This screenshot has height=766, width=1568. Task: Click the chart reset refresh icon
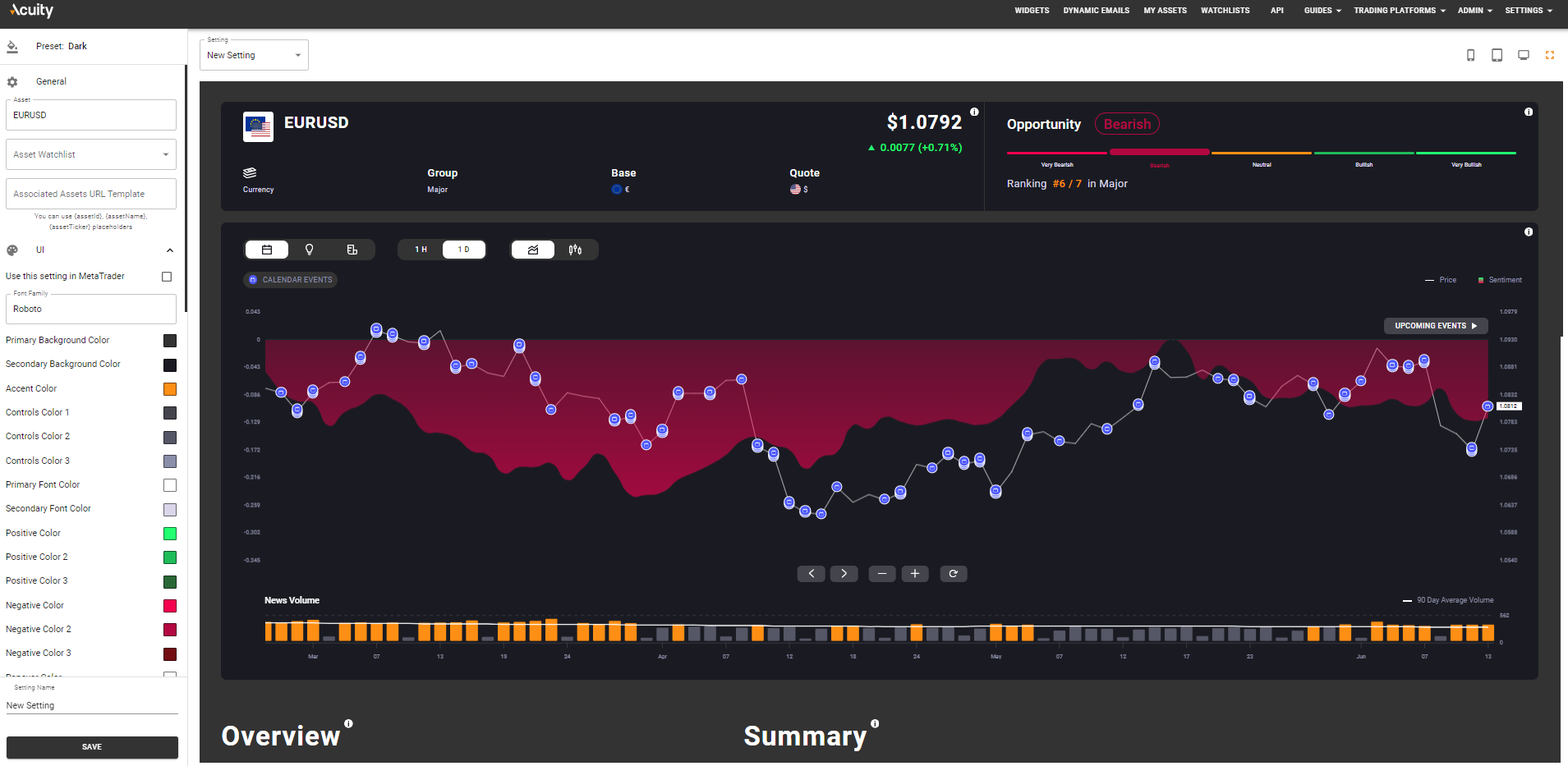[x=953, y=574]
